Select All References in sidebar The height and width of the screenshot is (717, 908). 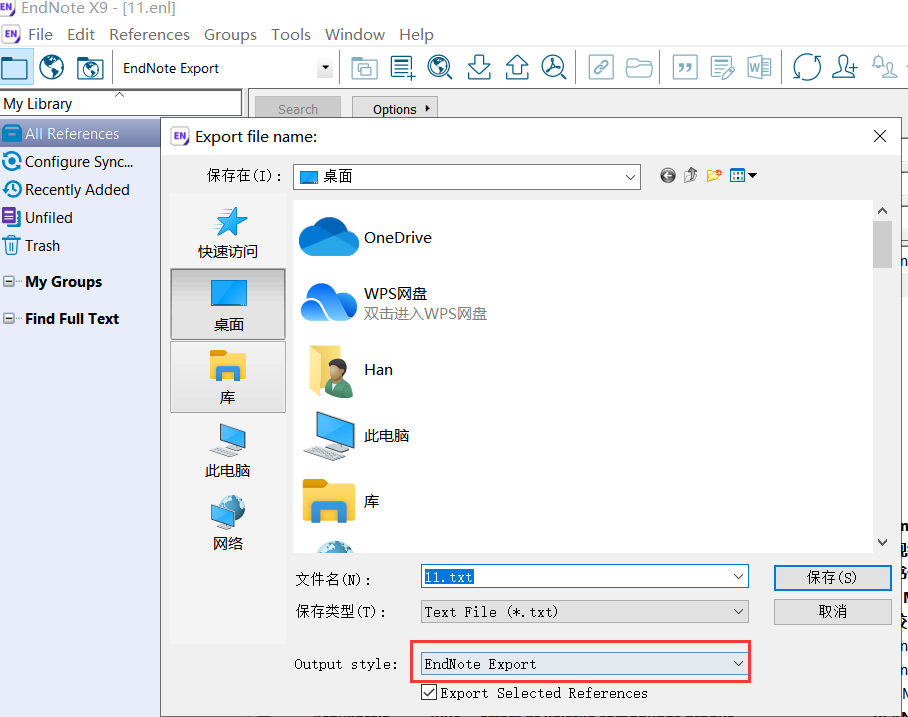[x=80, y=134]
